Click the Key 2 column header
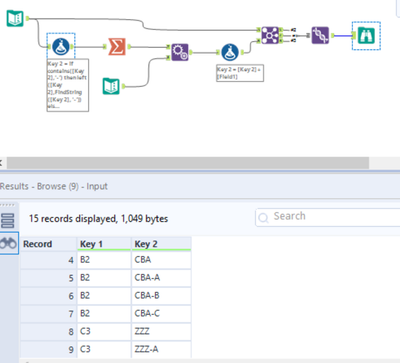The image size is (400, 363). (161, 244)
